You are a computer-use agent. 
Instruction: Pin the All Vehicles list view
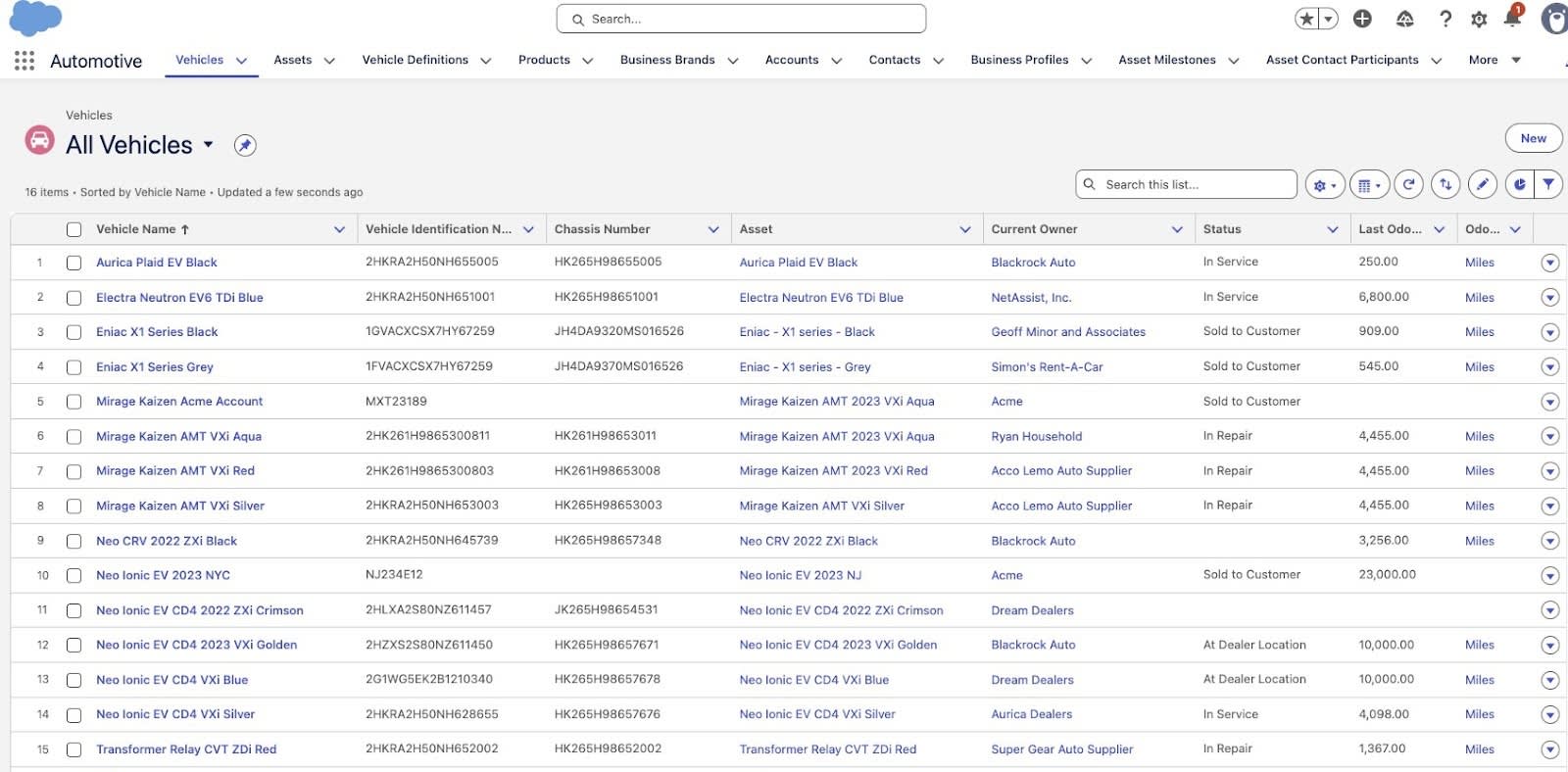(245, 145)
